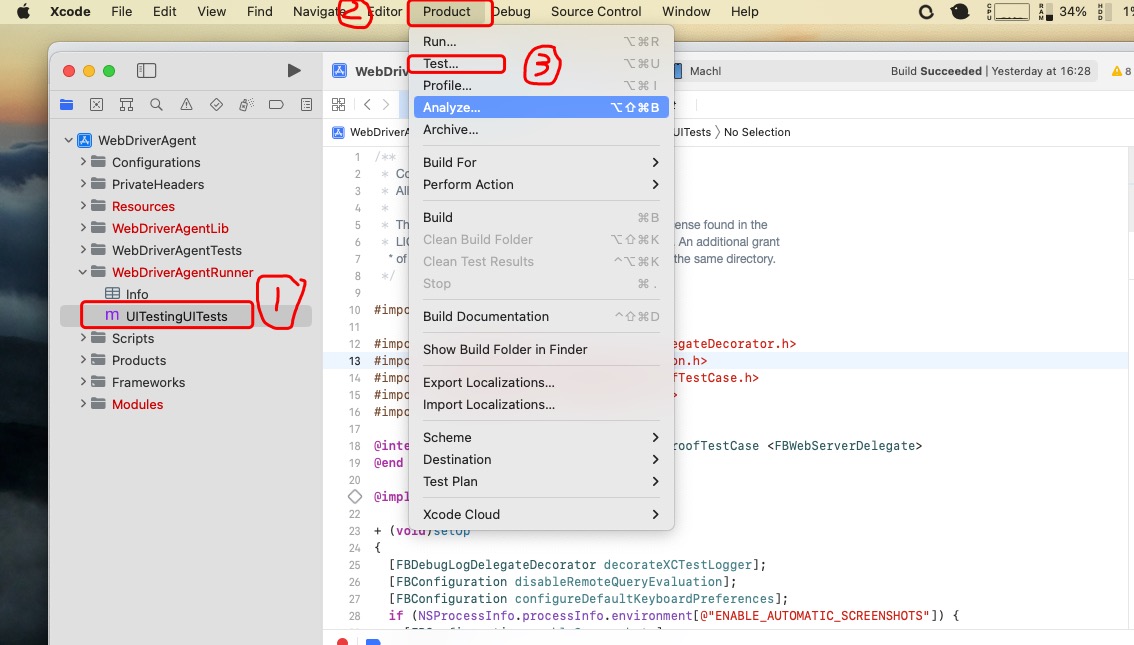Screen dimensions: 1134x645
Task: Choose Build from Product menu
Action: tap(541, 218)
